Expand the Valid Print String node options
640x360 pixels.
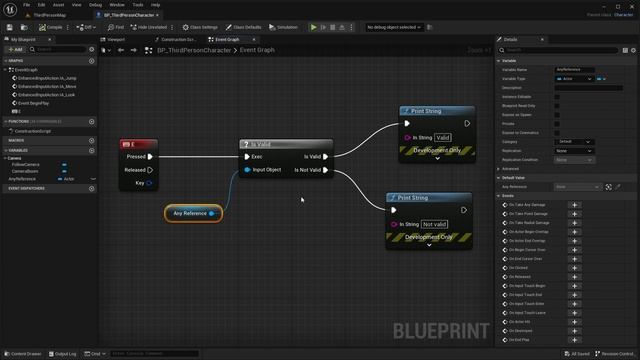tap(437, 158)
